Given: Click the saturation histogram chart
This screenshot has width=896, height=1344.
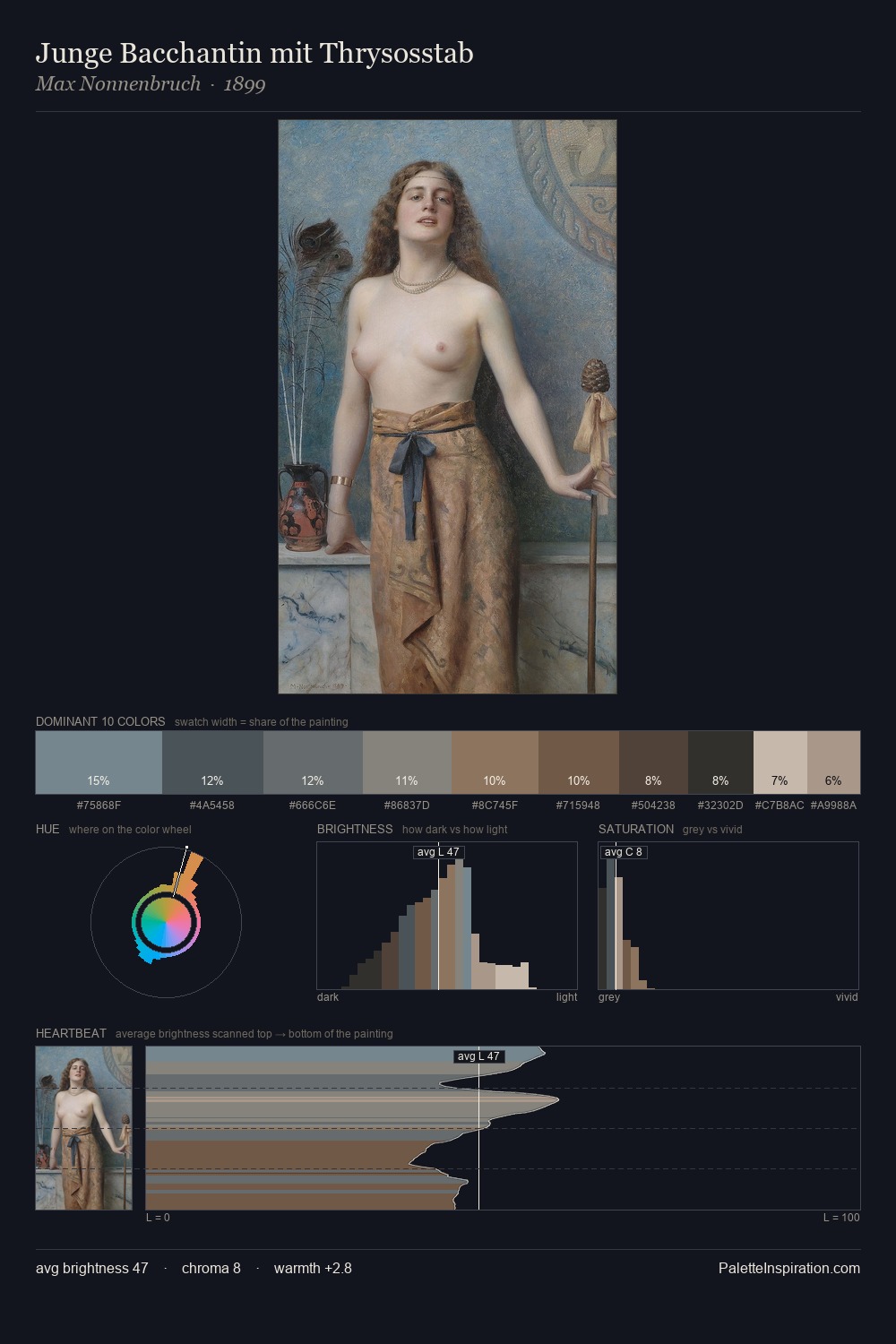Looking at the screenshot, I should pyautogui.click(x=728, y=916).
